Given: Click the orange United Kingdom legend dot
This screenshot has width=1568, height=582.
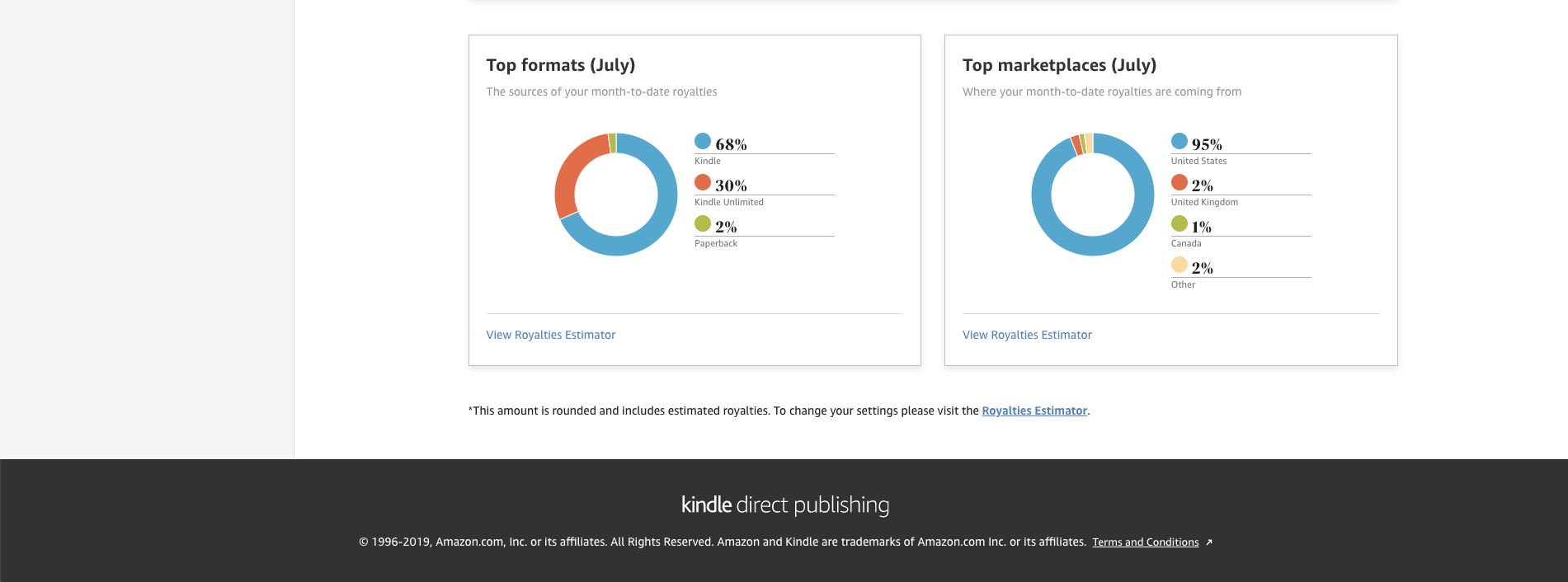Looking at the screenshot, I should [x=1180, y=182].
